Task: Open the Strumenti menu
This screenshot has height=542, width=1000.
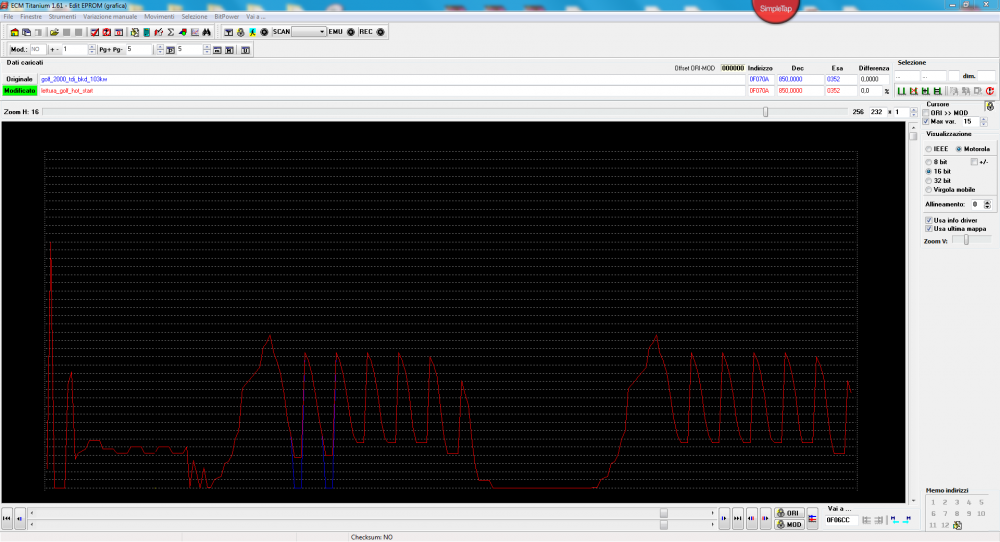Action: (x=62, y=17)
